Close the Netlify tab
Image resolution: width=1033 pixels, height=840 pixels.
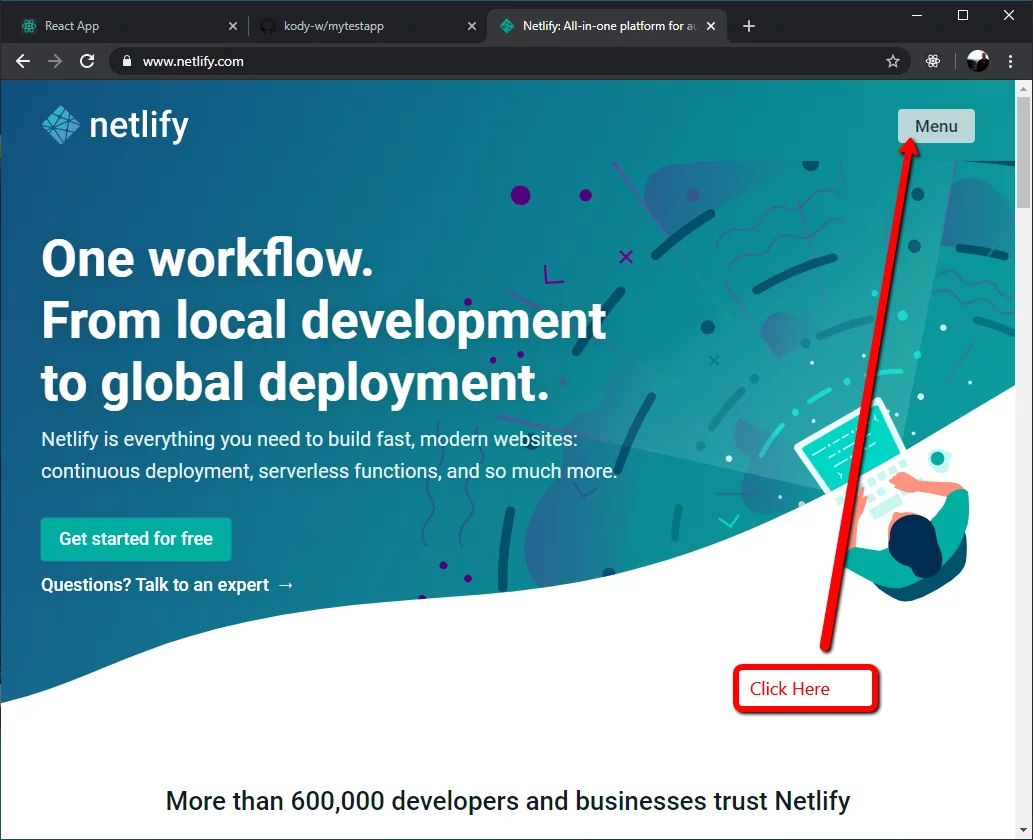[711, 26]
